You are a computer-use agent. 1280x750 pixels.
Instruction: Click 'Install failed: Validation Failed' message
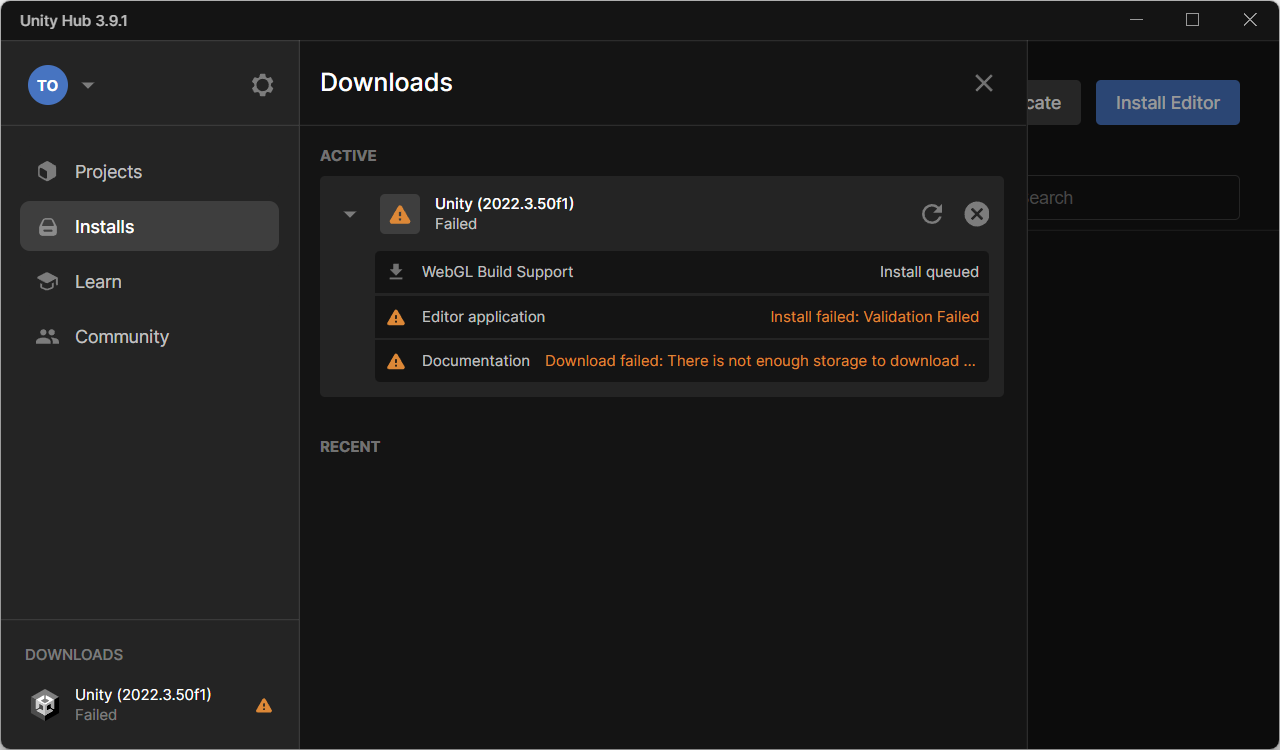874,317
